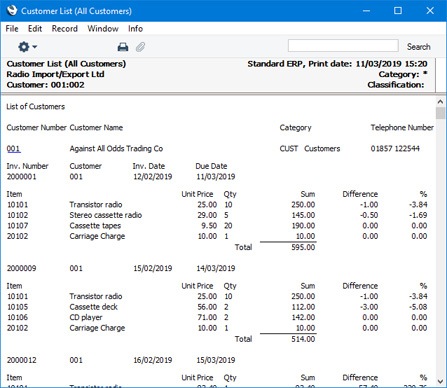Click the vertical scrollbar thumb
Image resolution: width=447 pixels, height=388 pixels.
click(440, 113)
